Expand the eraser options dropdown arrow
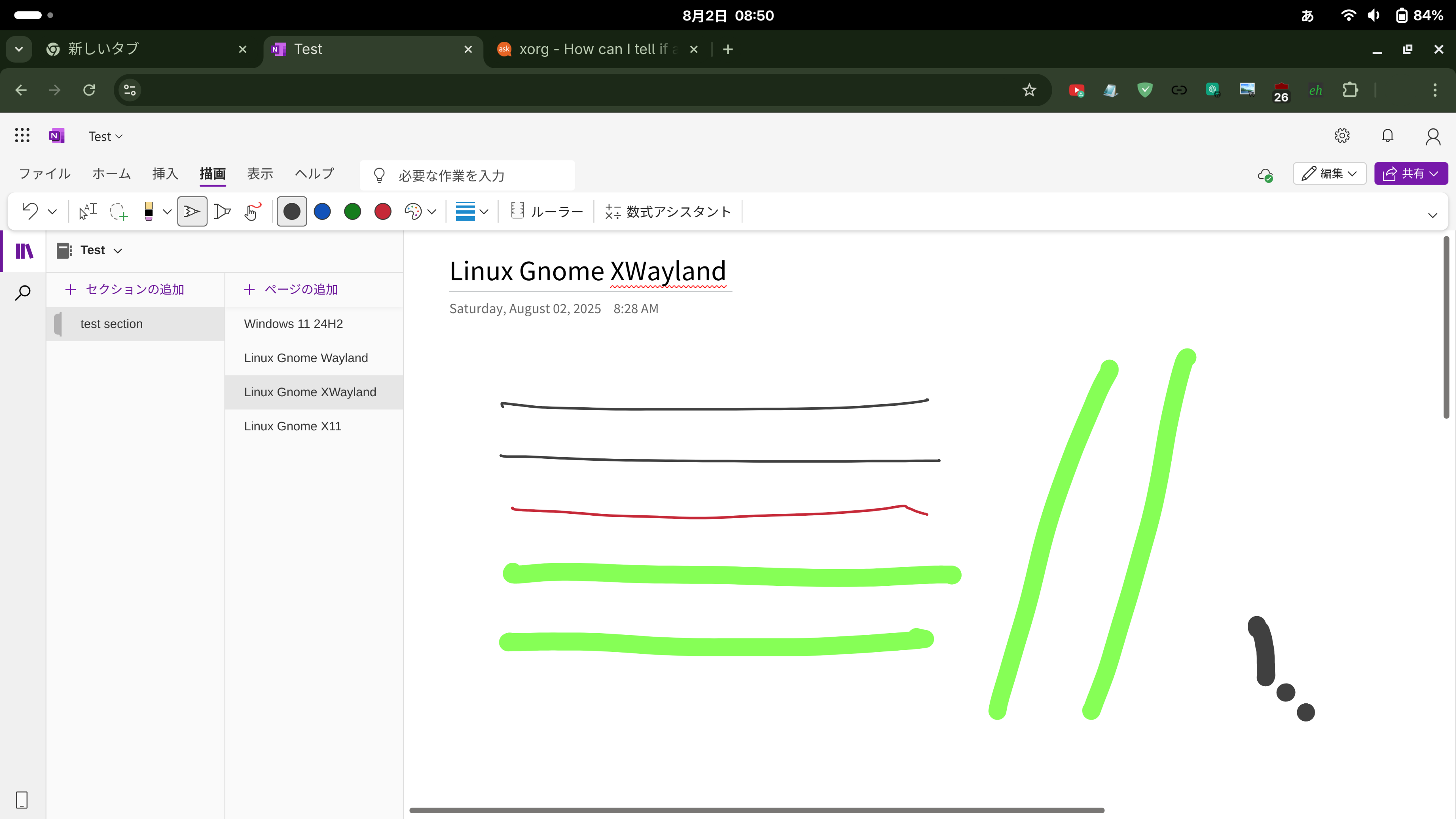This screenshot has height=819, width=1456. coord(167,212)
